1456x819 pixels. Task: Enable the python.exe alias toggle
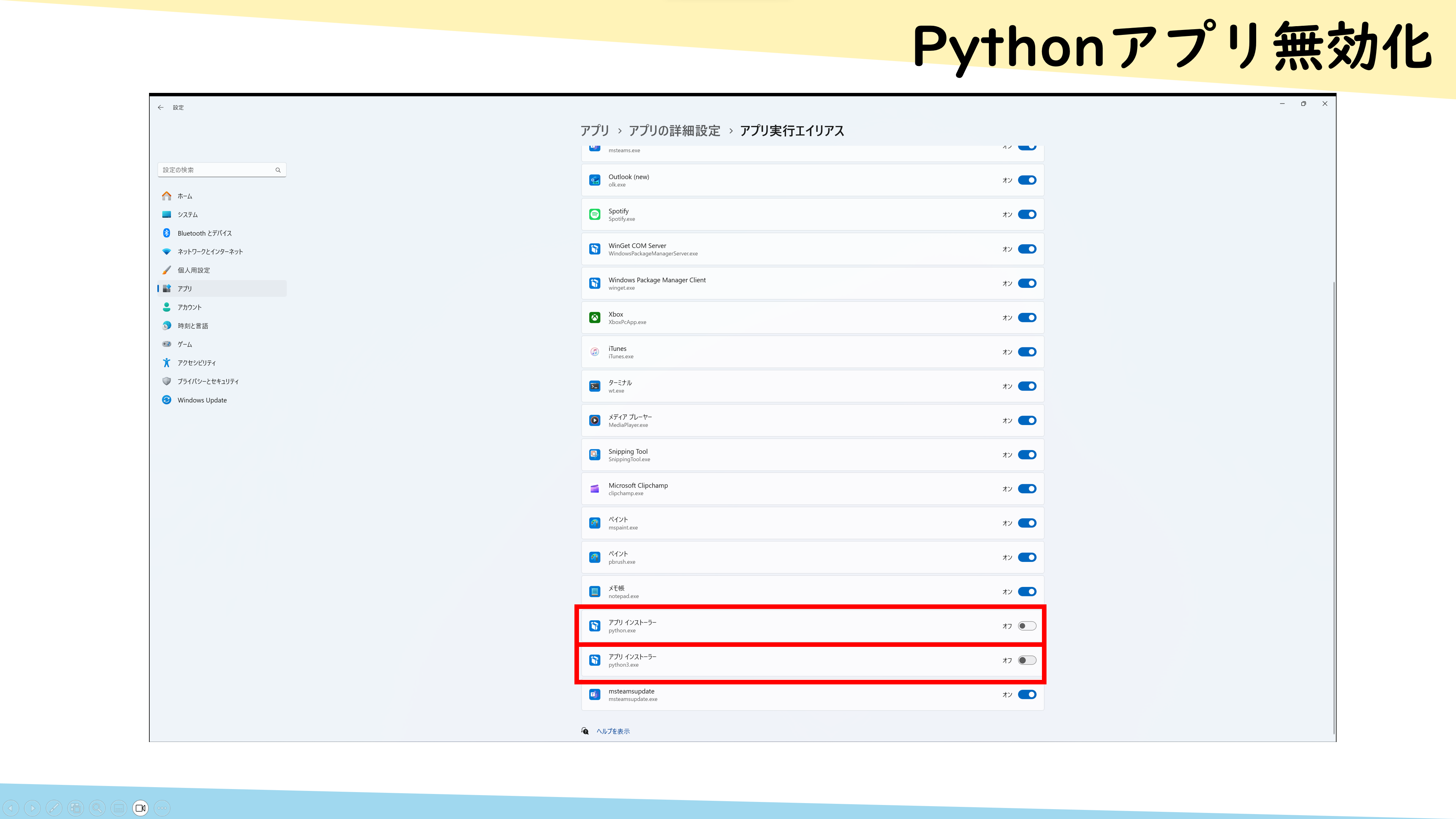(1027, 626)
